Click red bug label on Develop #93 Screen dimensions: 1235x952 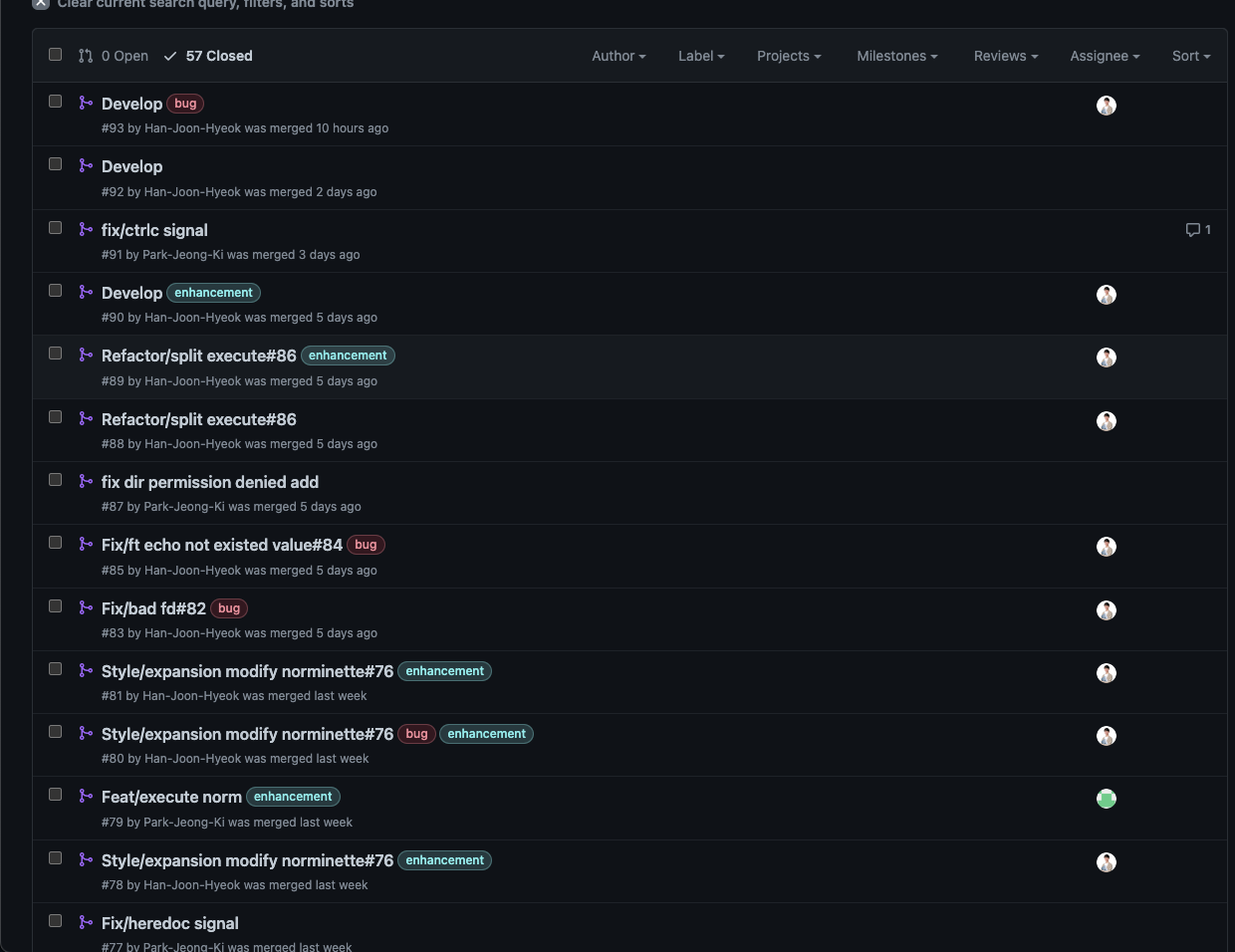185,104
